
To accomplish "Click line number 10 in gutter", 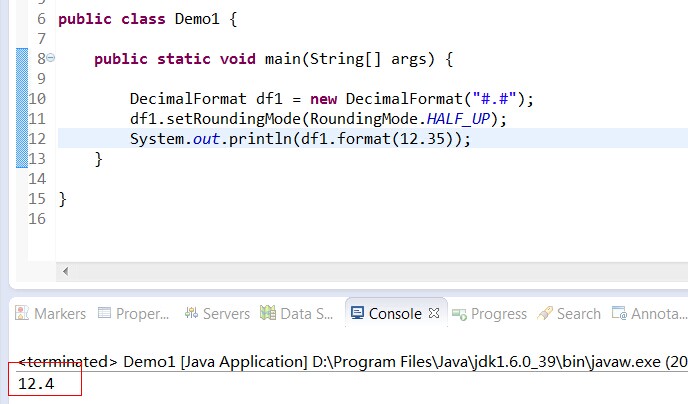I will [37, 99].
